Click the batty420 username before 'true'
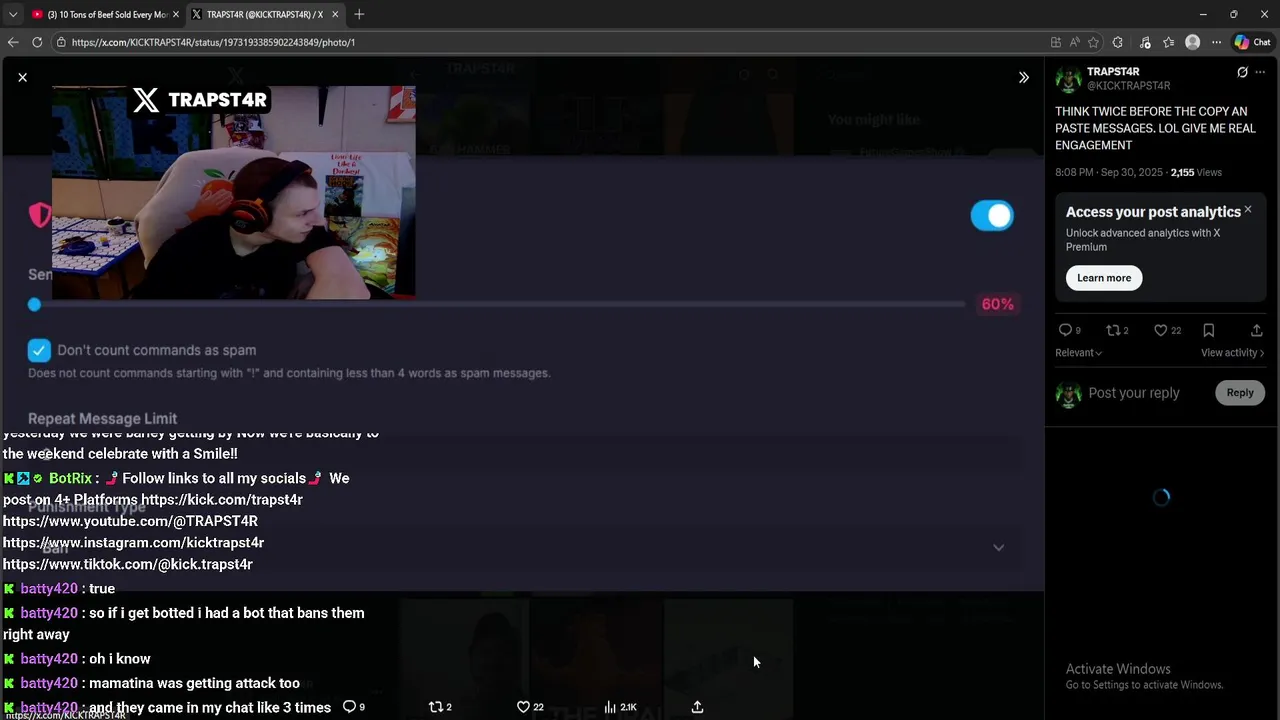Image resolution: width=1280 pixels, height=720 pixels. [49, 589]
